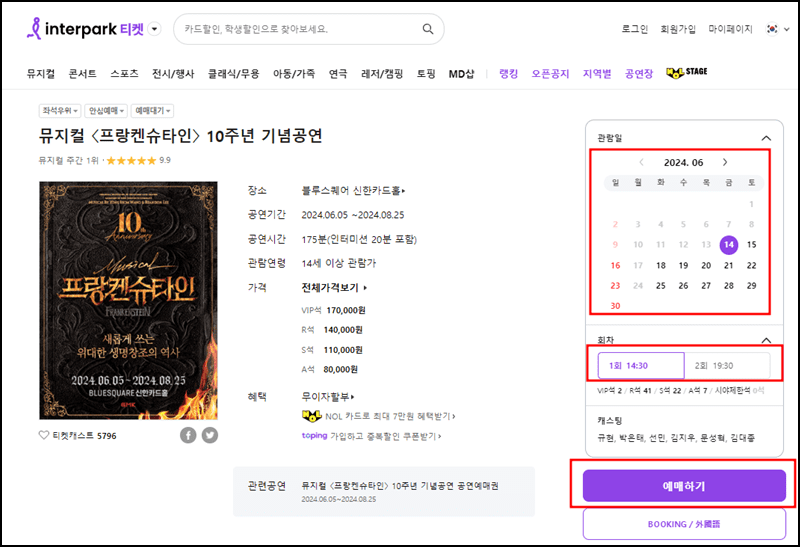800x547 pixels.
Task: Open the 로그인 link
Action: click(634, 29)
